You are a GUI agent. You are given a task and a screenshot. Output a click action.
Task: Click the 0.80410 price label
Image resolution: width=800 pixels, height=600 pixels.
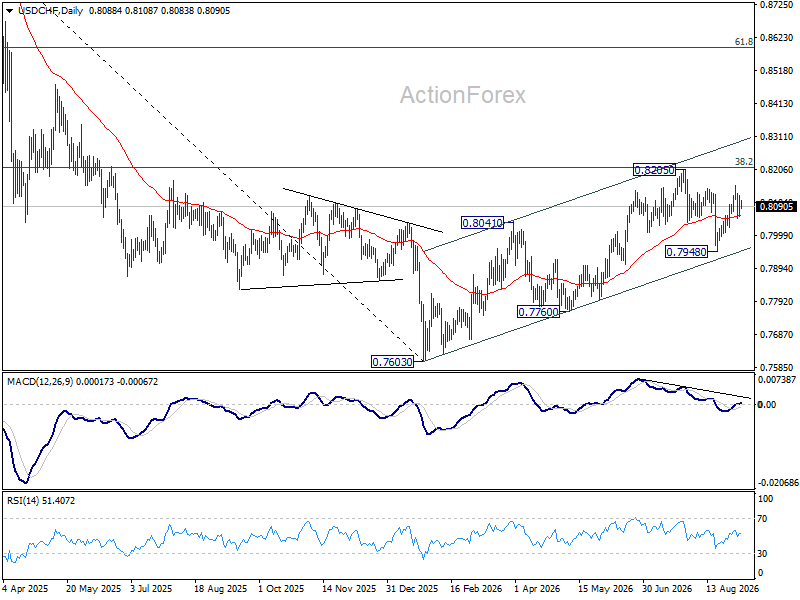483,222
